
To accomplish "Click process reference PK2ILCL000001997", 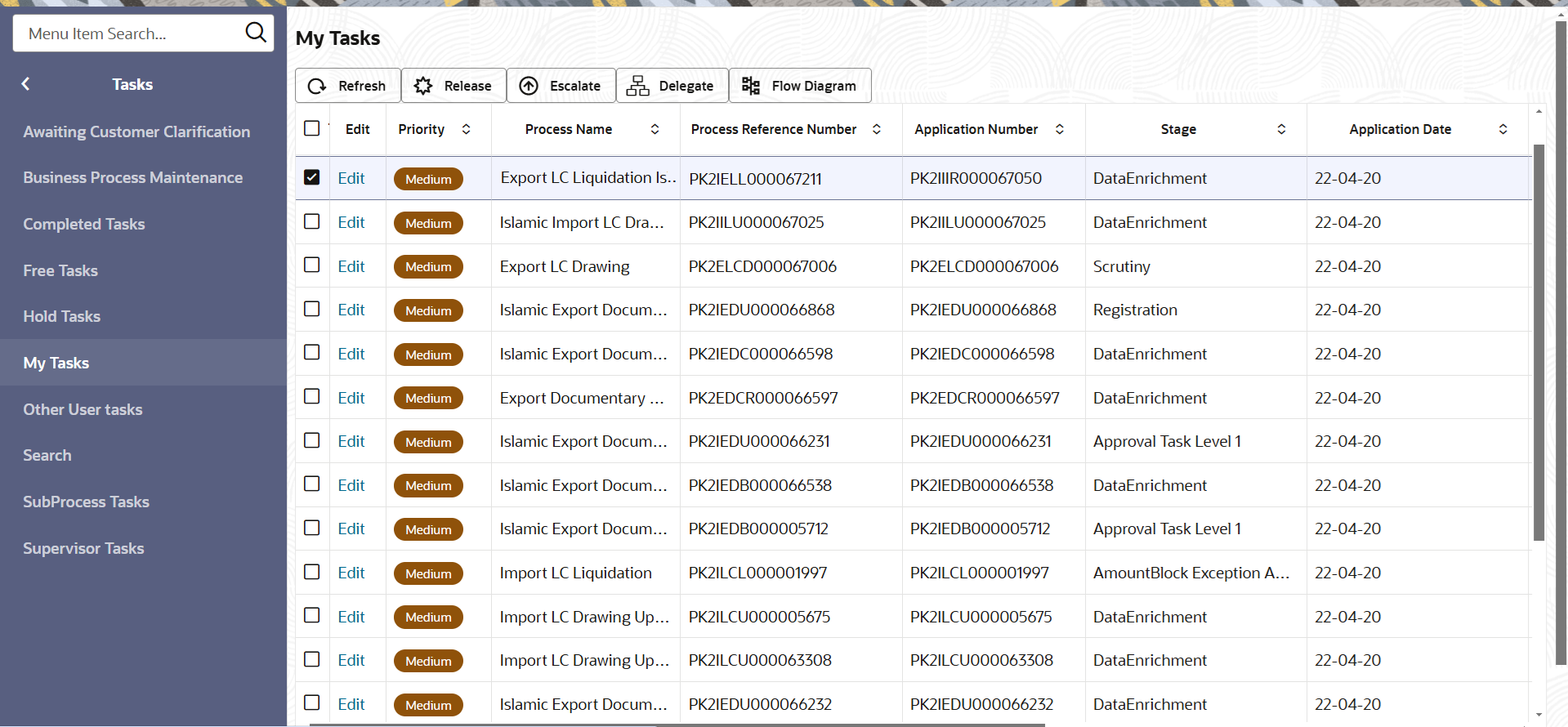I will [757, 573].
